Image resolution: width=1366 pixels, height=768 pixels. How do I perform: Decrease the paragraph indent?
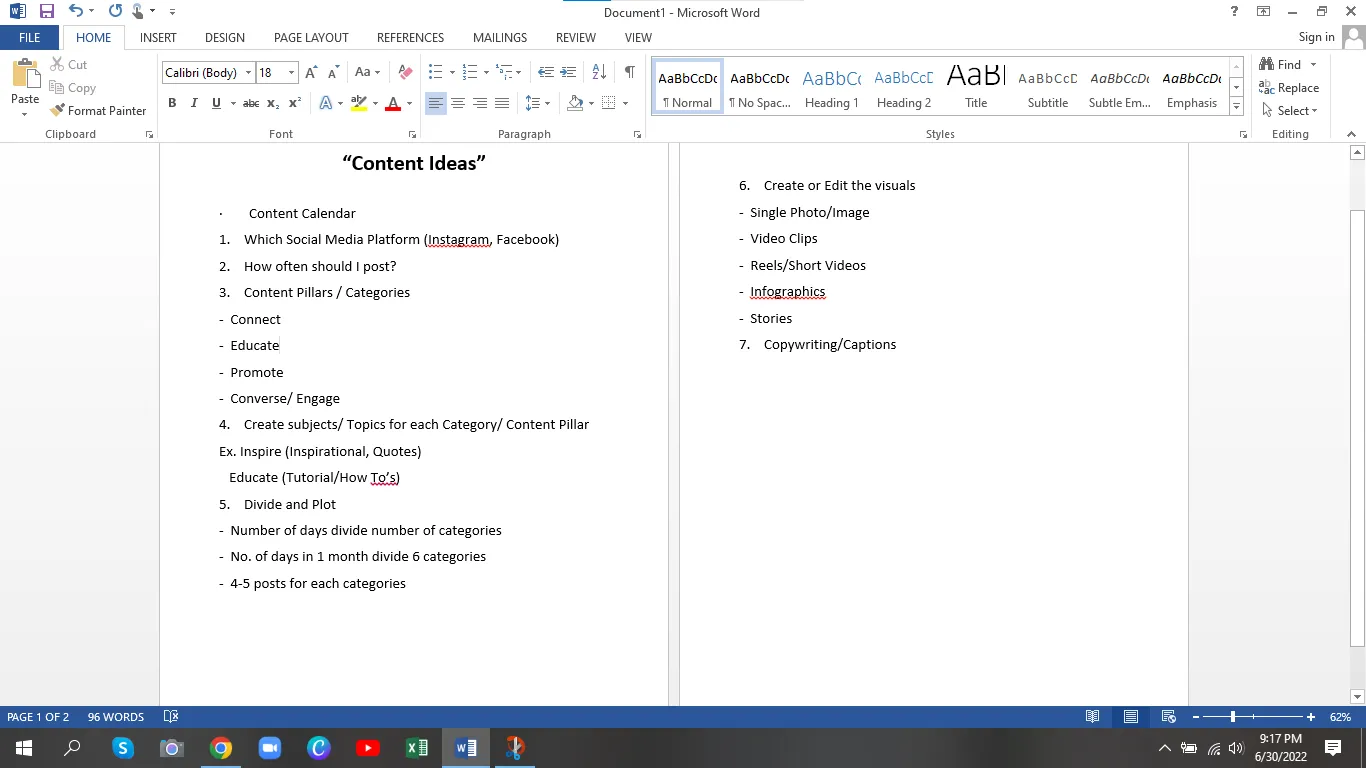(x=546, y=72)
